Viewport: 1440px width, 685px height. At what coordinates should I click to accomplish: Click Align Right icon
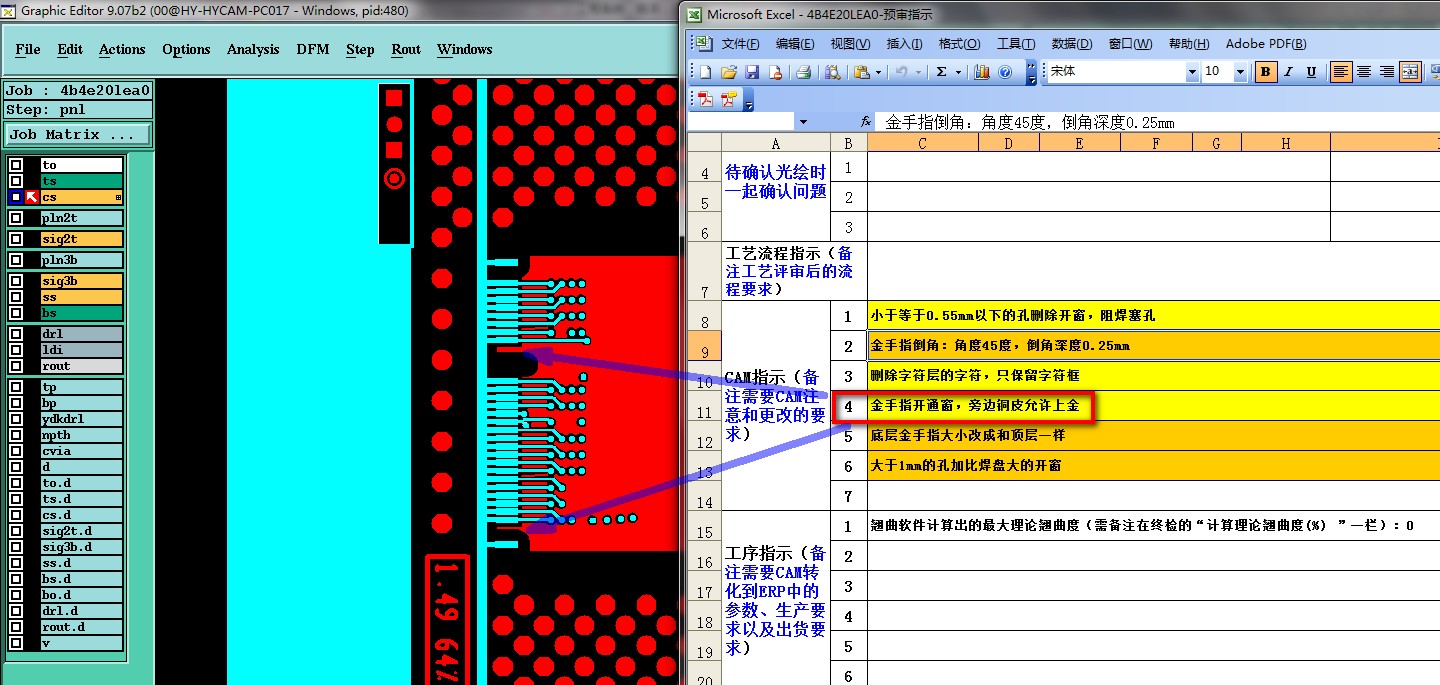pos(1387,72)
